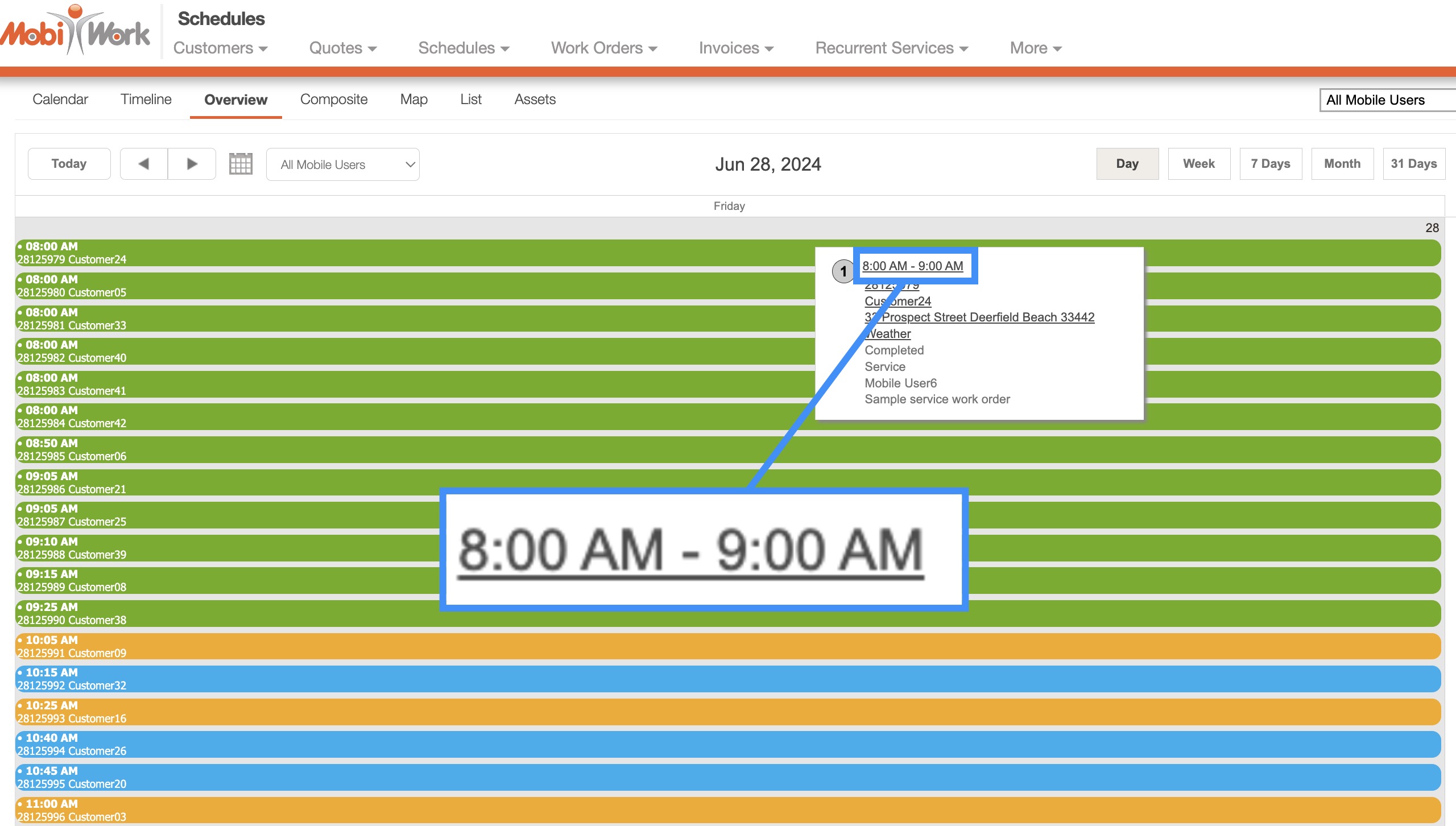Go to previous day arrow

pyautogui.click(x=144, y=164)
